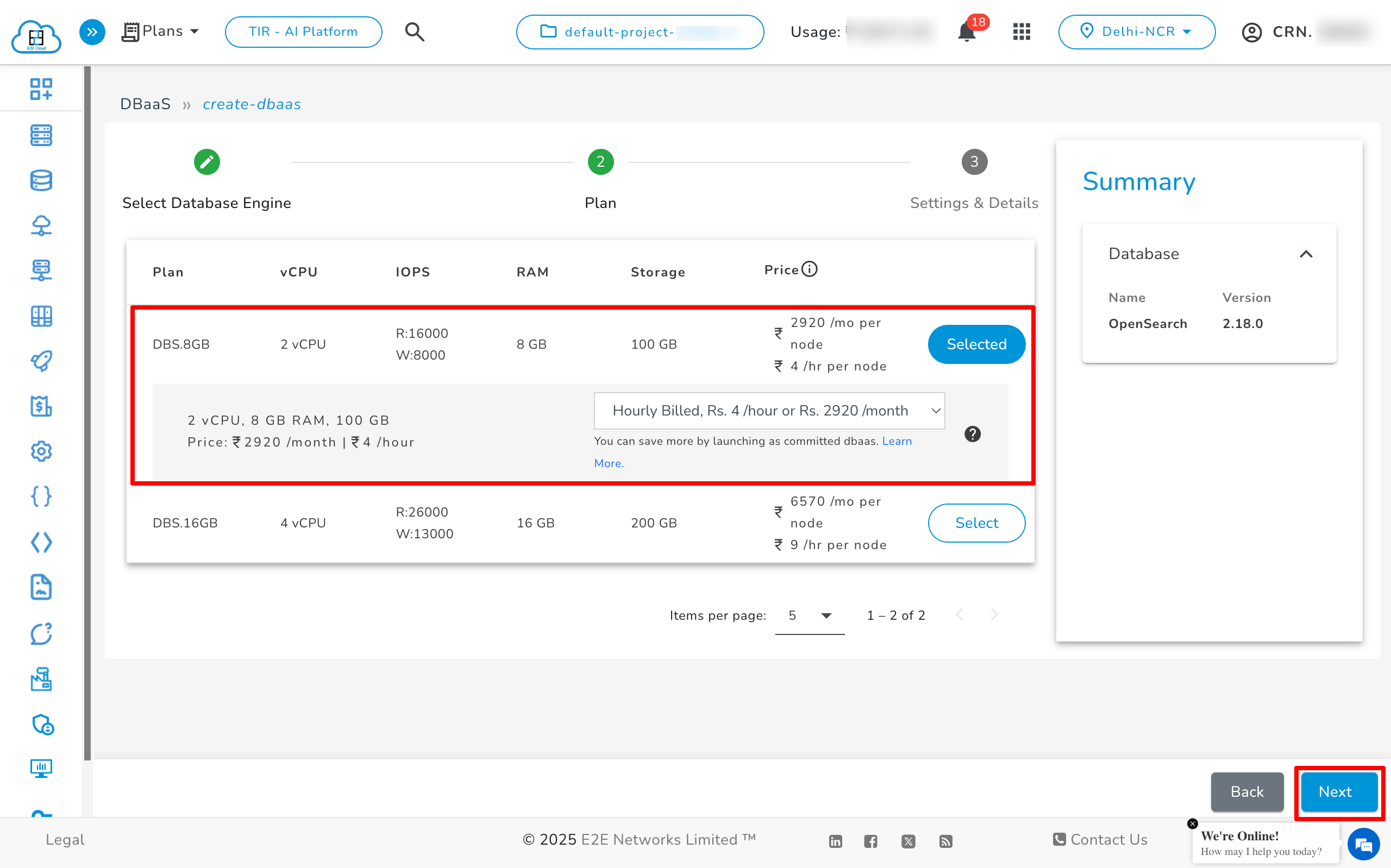Collapse the Database summary section

click(x=1307, y=254)
